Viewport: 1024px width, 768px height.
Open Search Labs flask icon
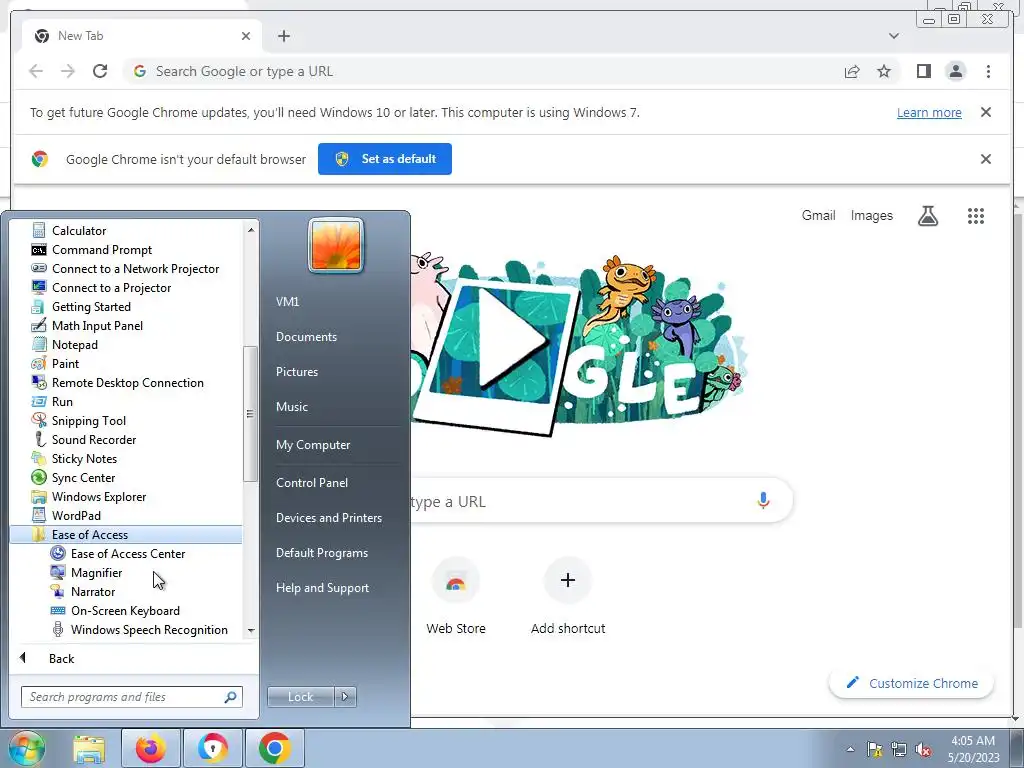(927, 216)
